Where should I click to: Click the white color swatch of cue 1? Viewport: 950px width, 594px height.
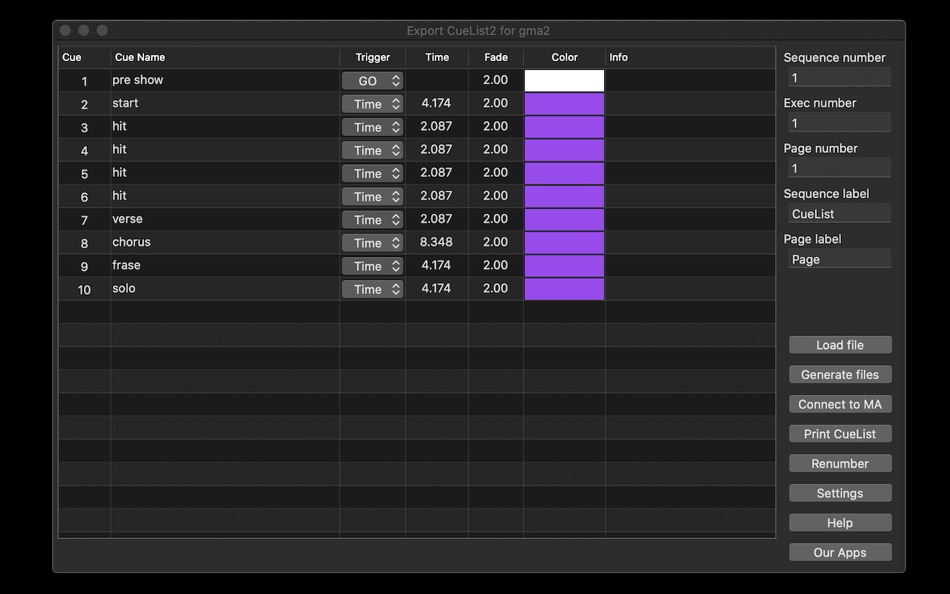(564, 81)
